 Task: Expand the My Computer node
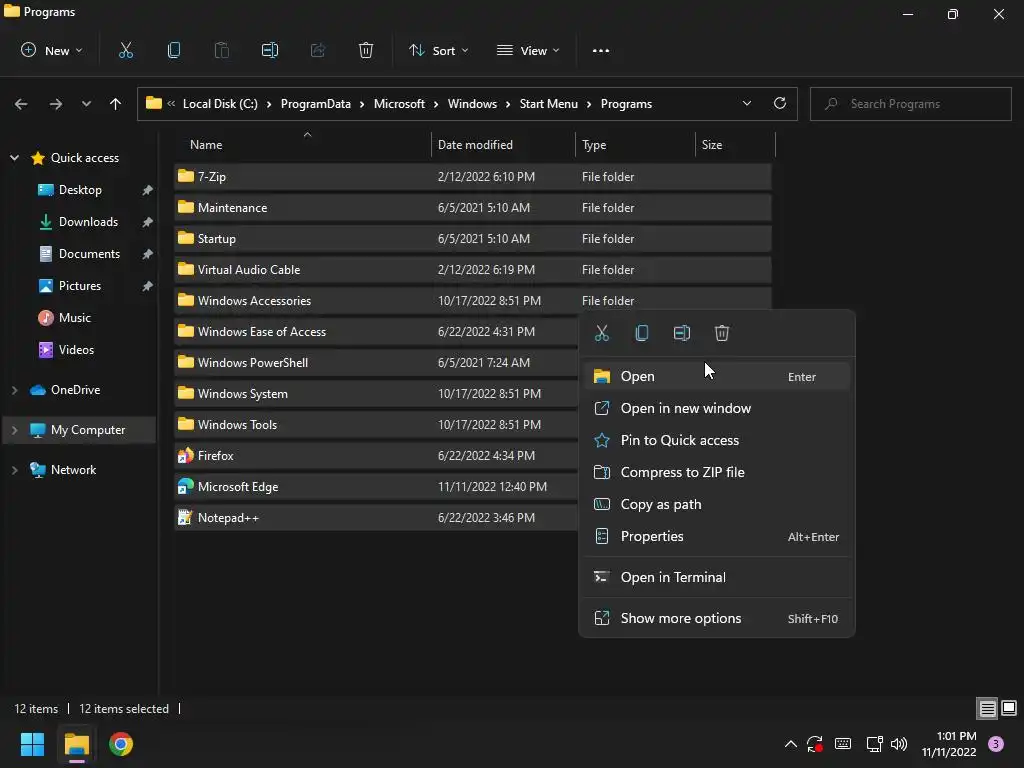(14, 430)
